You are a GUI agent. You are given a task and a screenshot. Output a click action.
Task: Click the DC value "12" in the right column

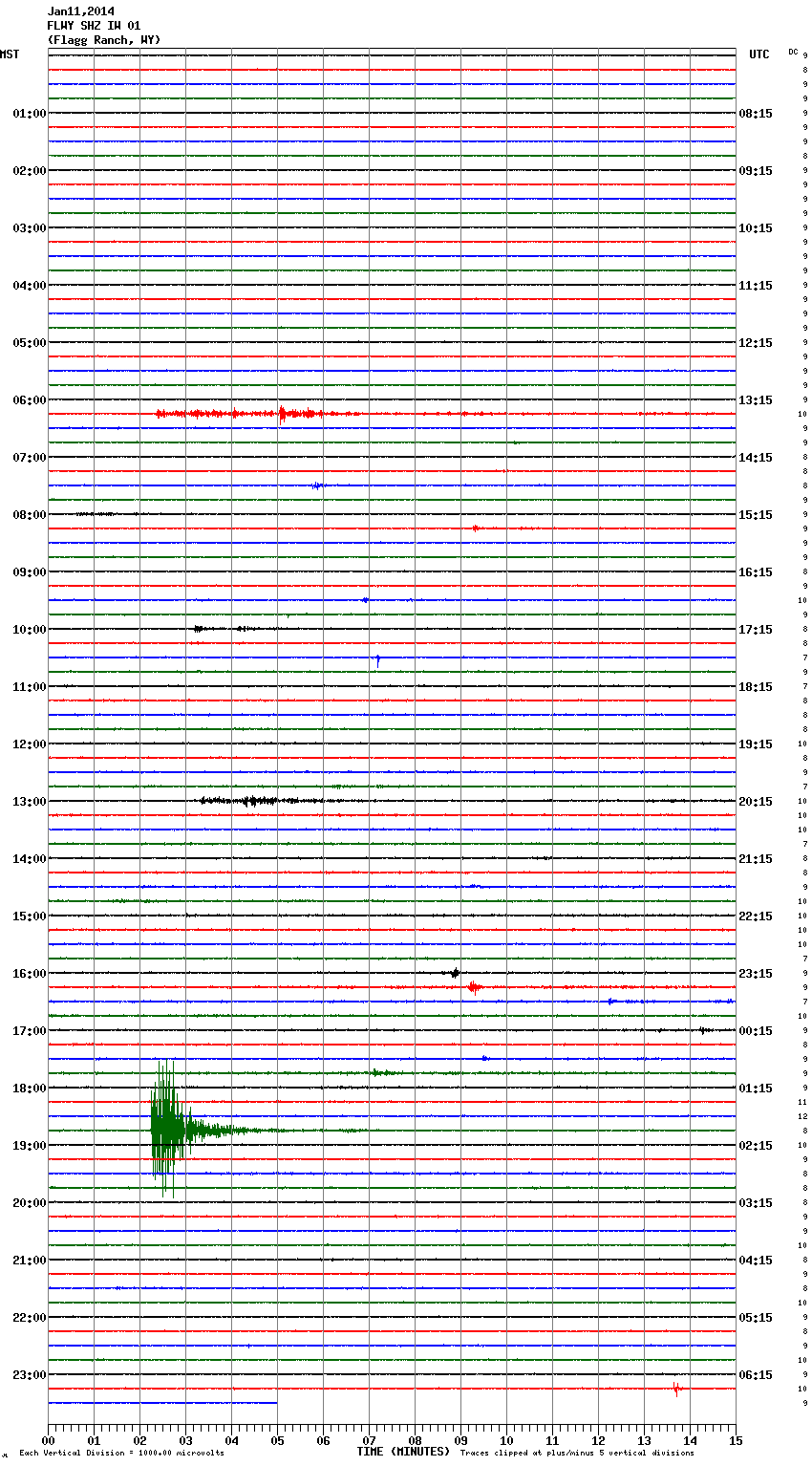(x=803, y=1116)
